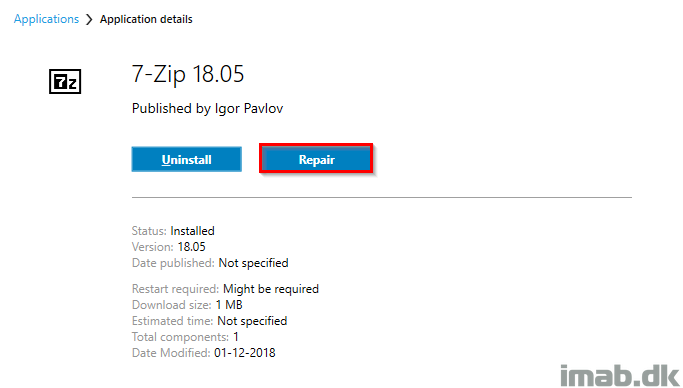Click the imab.dk watermark logo
The image size is (683, 388).
(x=619, y=375)
